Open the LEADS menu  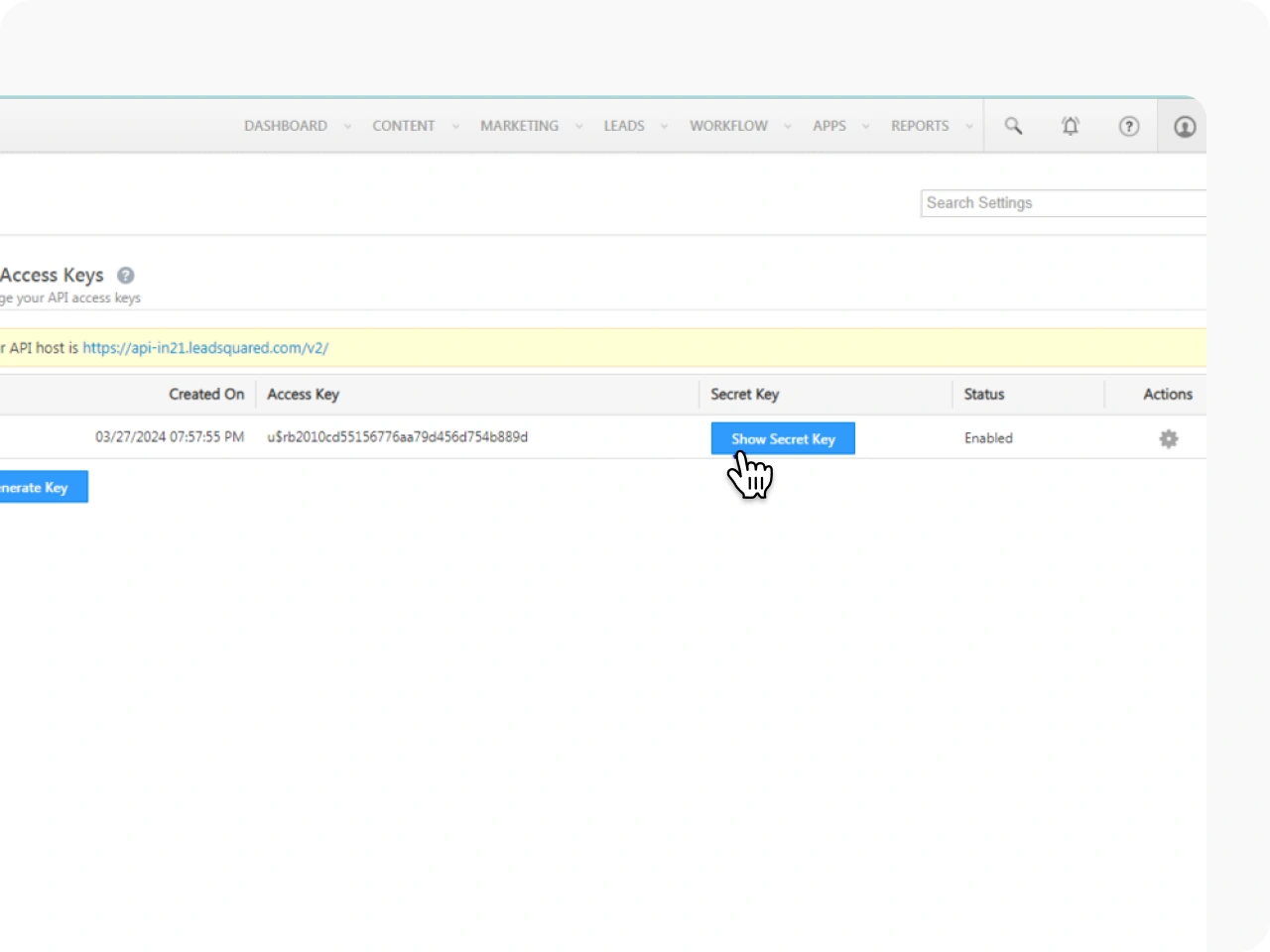624,126
